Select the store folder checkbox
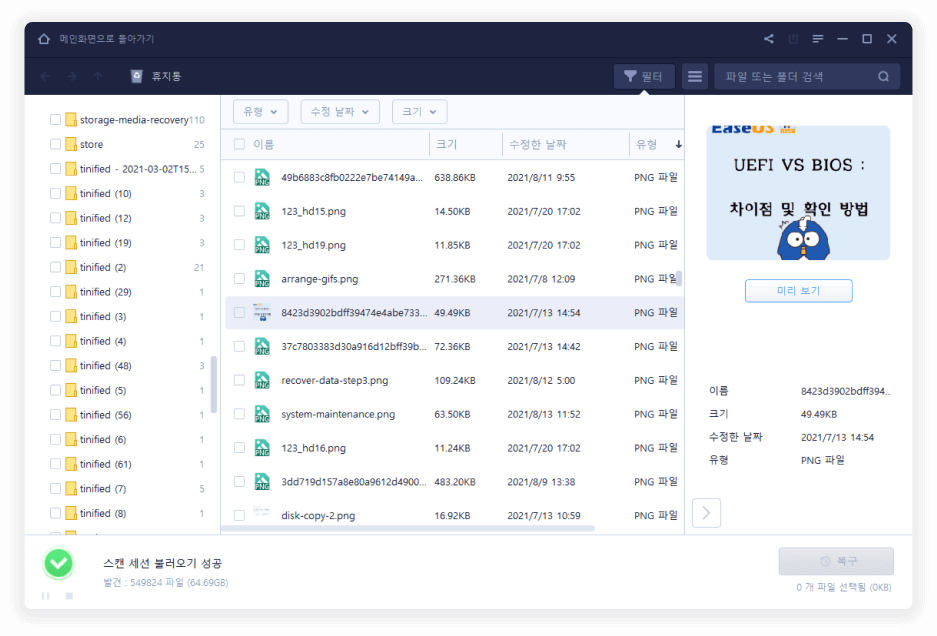This screenshot has width=937, height=636. click(55, 144)
